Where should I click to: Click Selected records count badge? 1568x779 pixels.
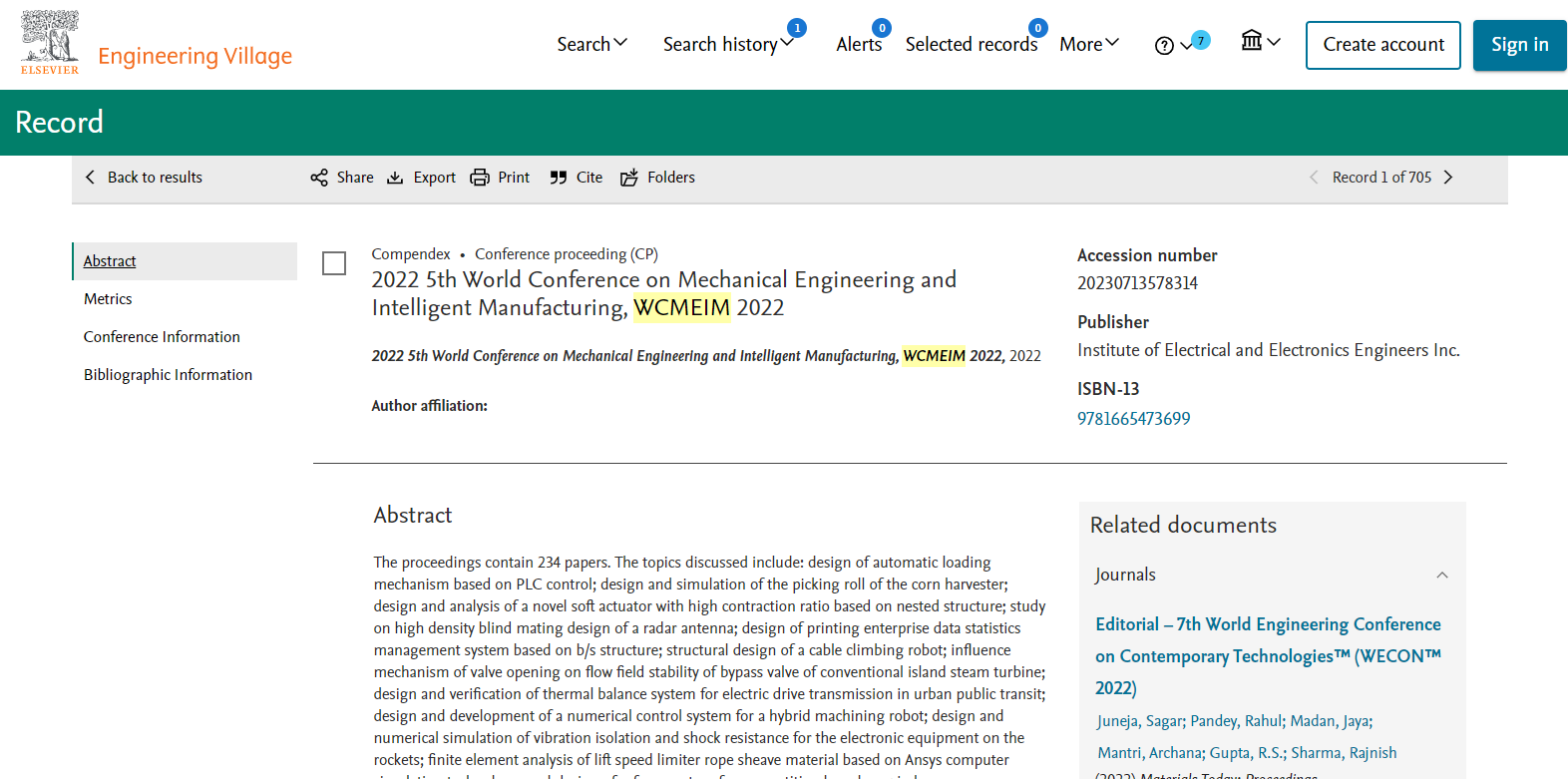(x=1038, y=28)
